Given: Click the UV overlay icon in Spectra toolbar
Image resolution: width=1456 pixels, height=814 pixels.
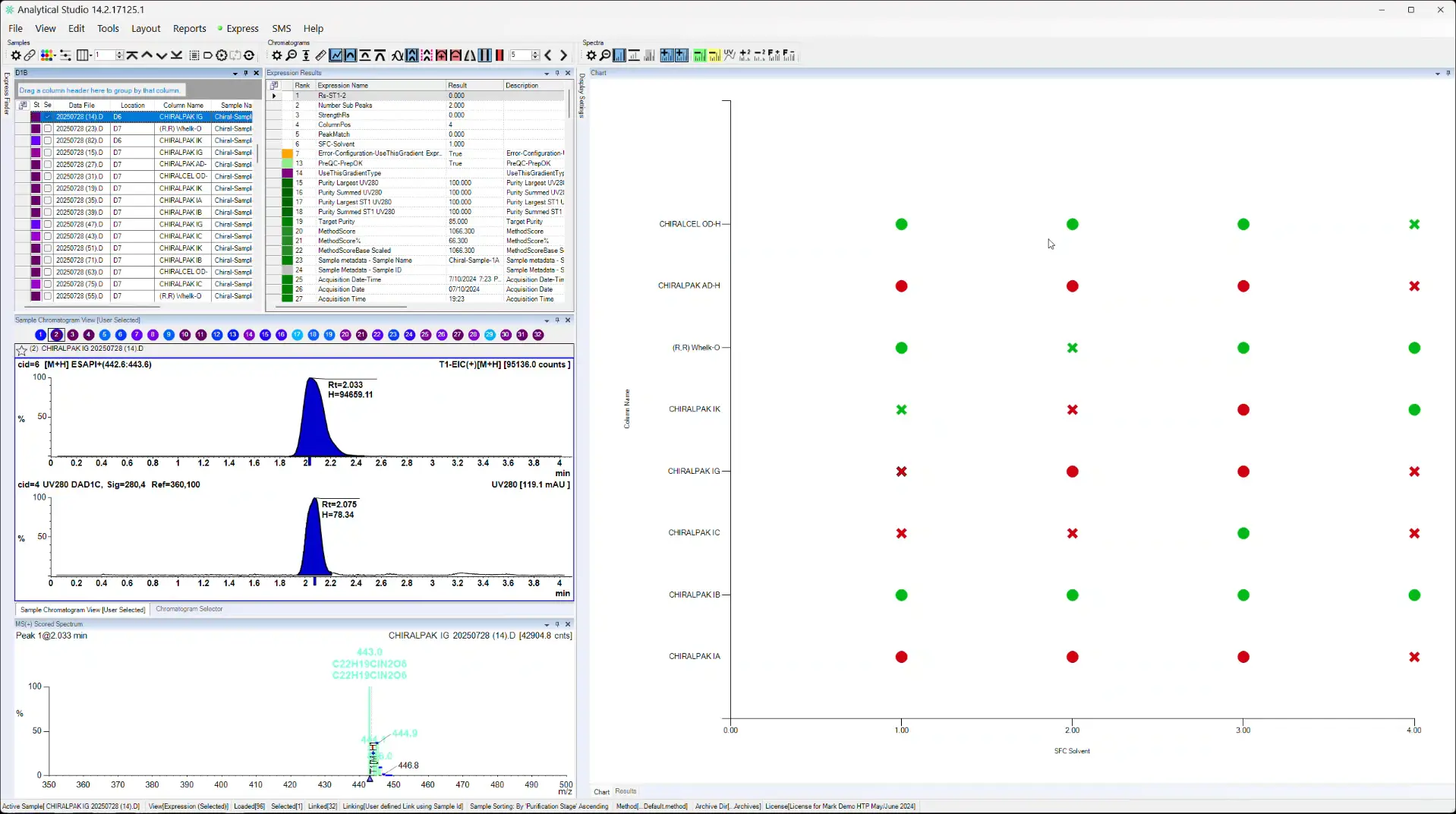Looking at the screenshot, I should coord(730,55).
